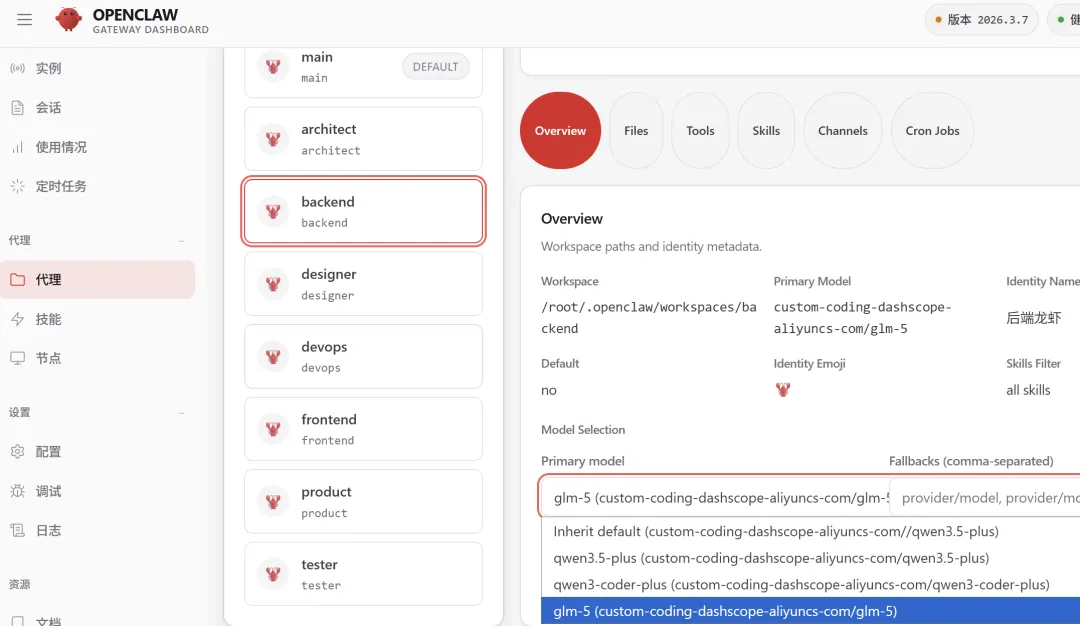Viewport: 1080px width, 626px height.
Task: Collapse the 代理 sidebar section
Action: coord(181,241)
